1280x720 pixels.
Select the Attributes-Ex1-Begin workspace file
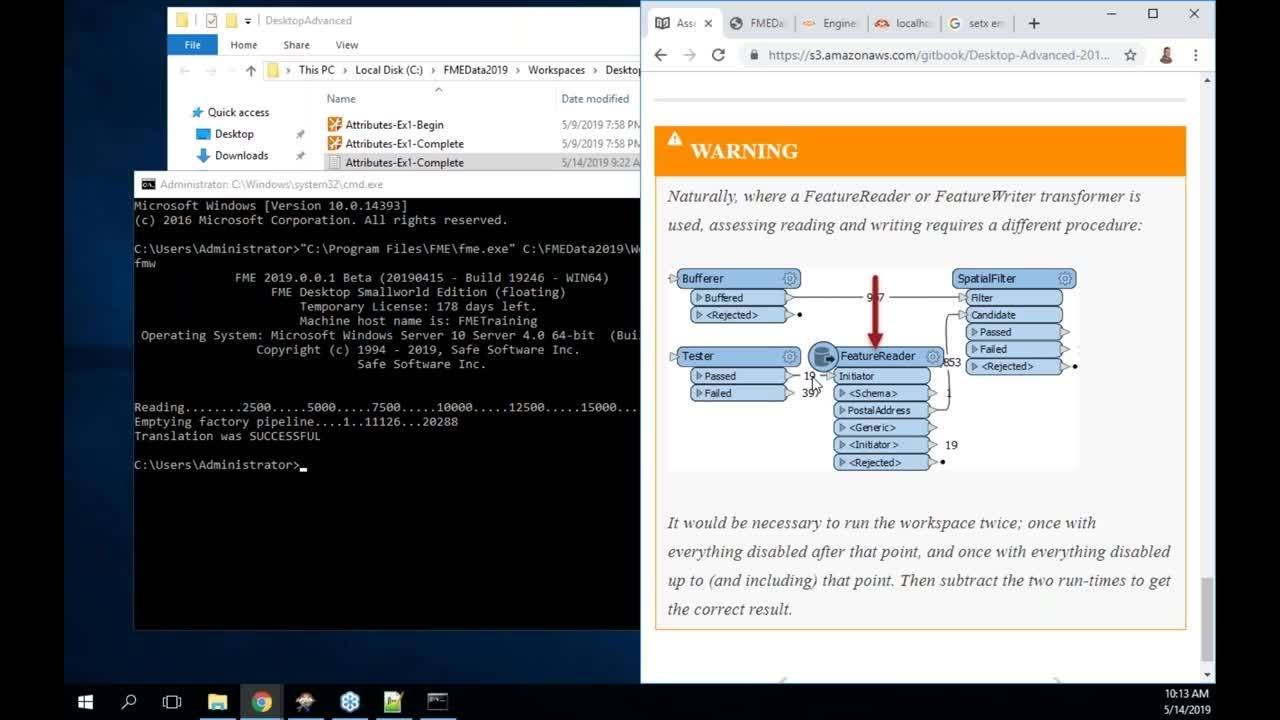394,125
